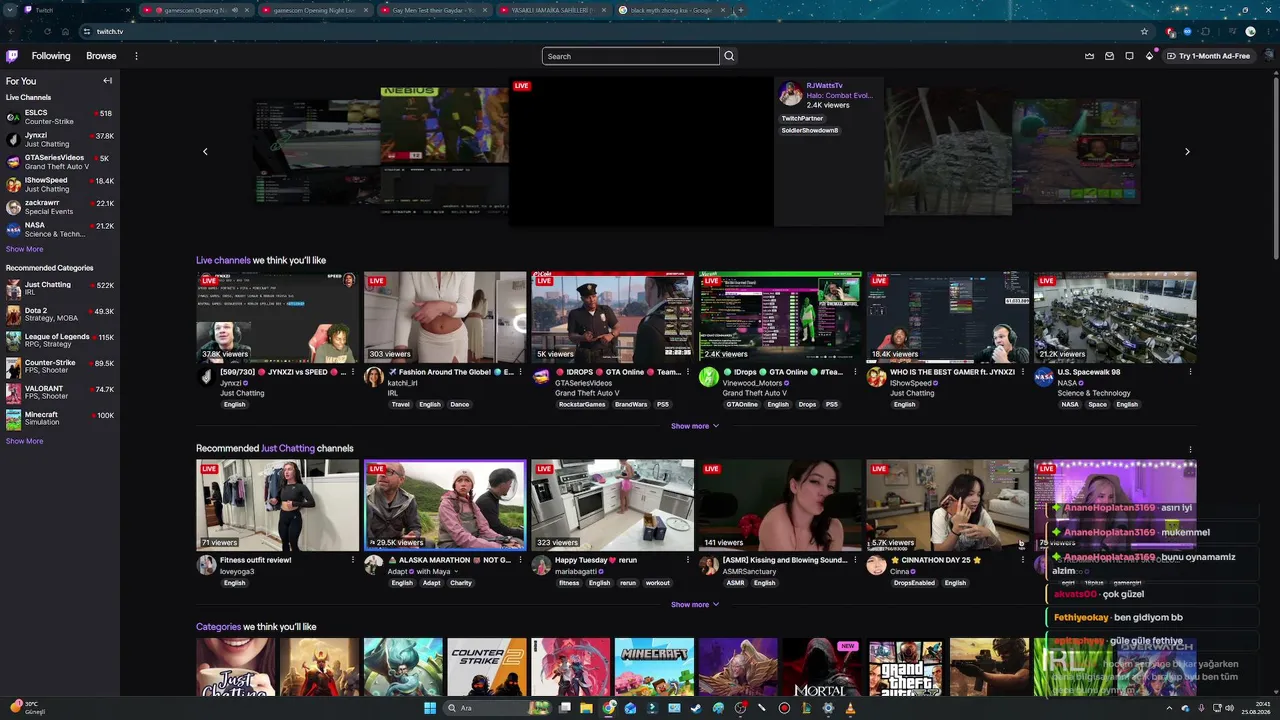Open VALORANT category in sidebar

60,393
